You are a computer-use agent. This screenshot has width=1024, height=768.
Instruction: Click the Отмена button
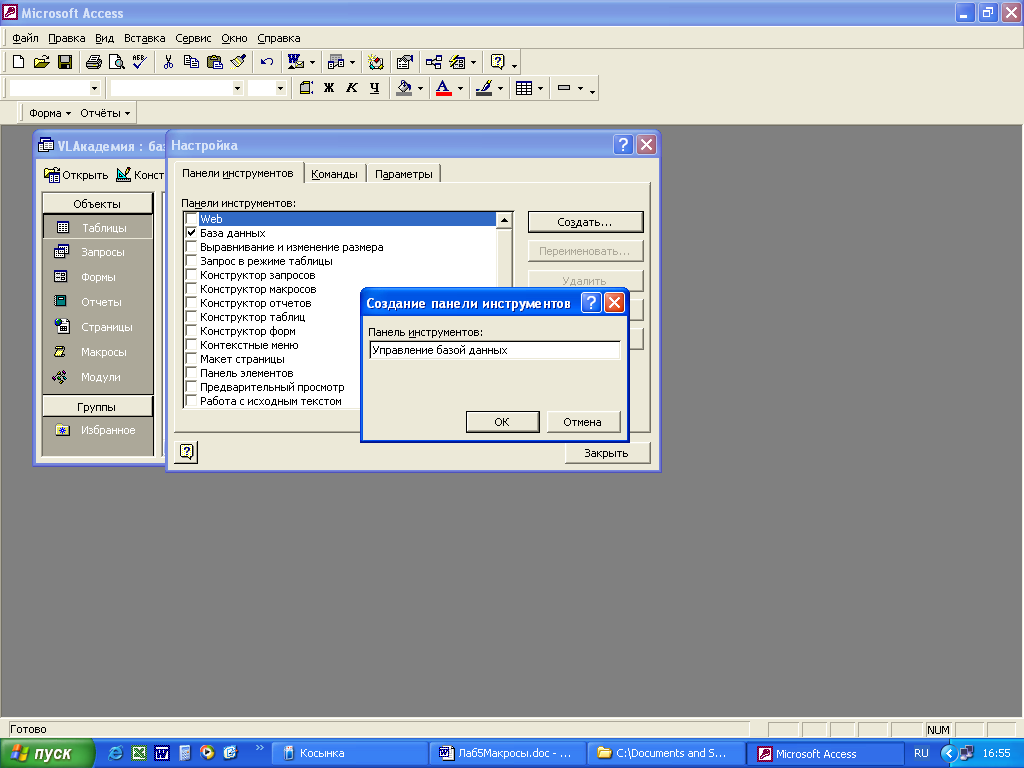tap(583, 422)
